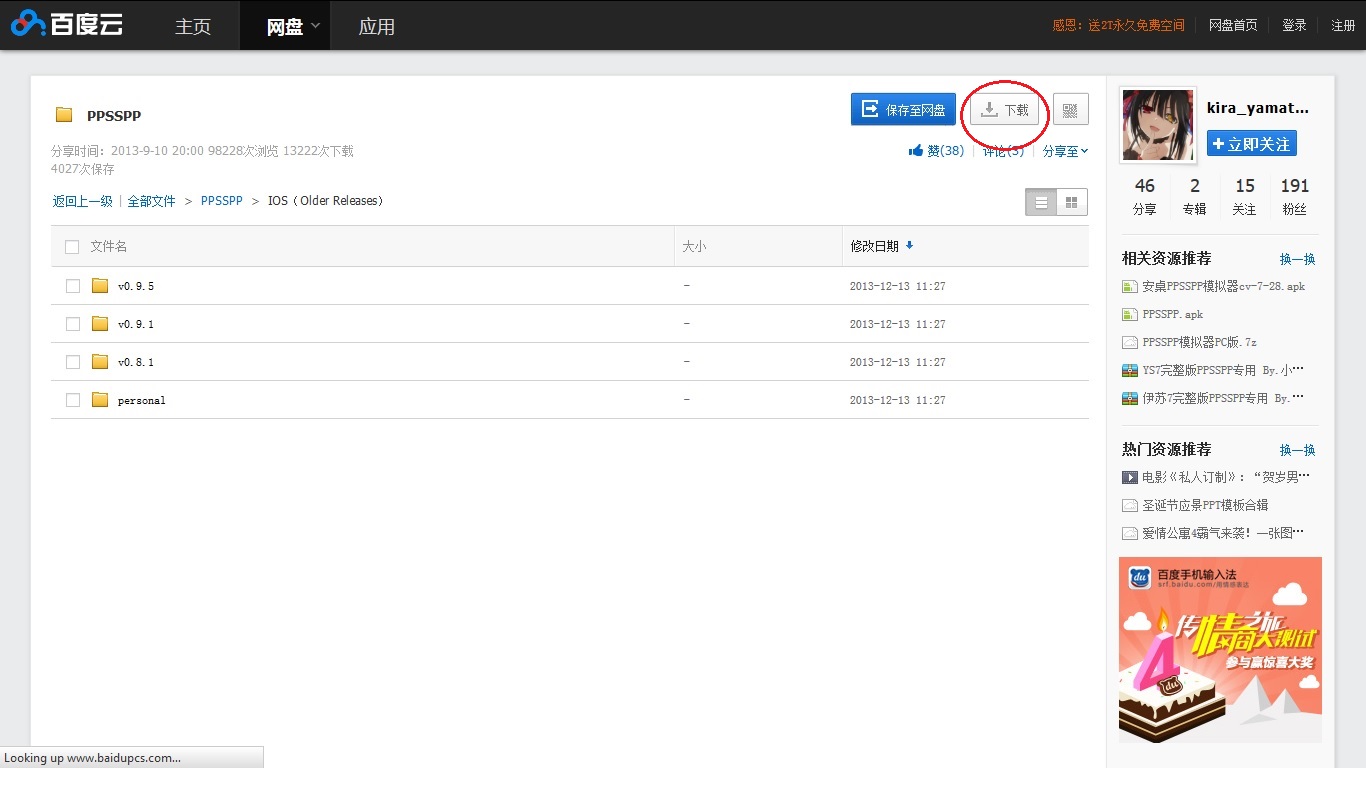Click the thumbs-up like icon
Image resolution: width=1366 pixels, height=811 pixels.
(915, 151)
